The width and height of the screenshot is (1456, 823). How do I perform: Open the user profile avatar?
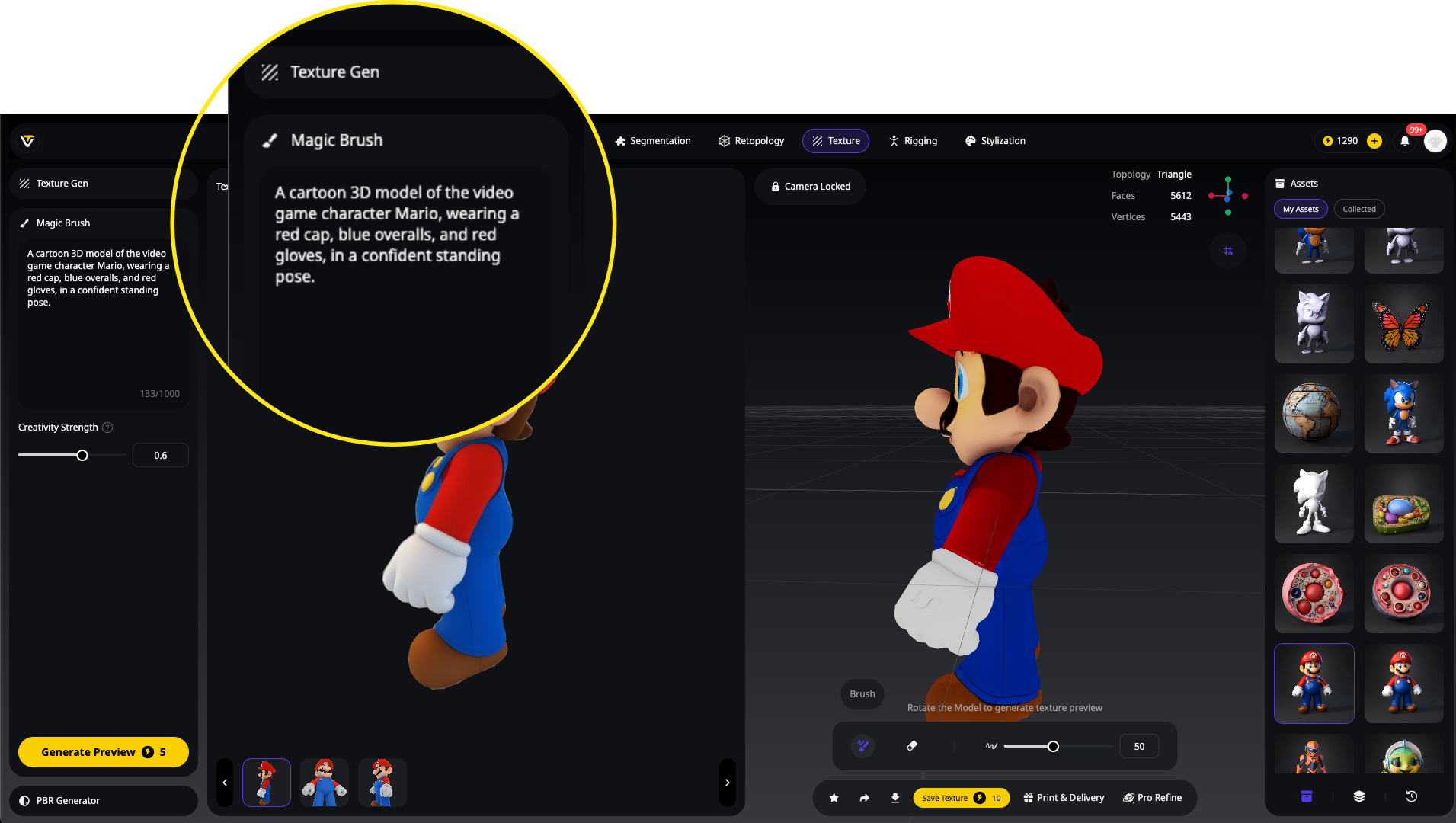tap(1435, 141)
